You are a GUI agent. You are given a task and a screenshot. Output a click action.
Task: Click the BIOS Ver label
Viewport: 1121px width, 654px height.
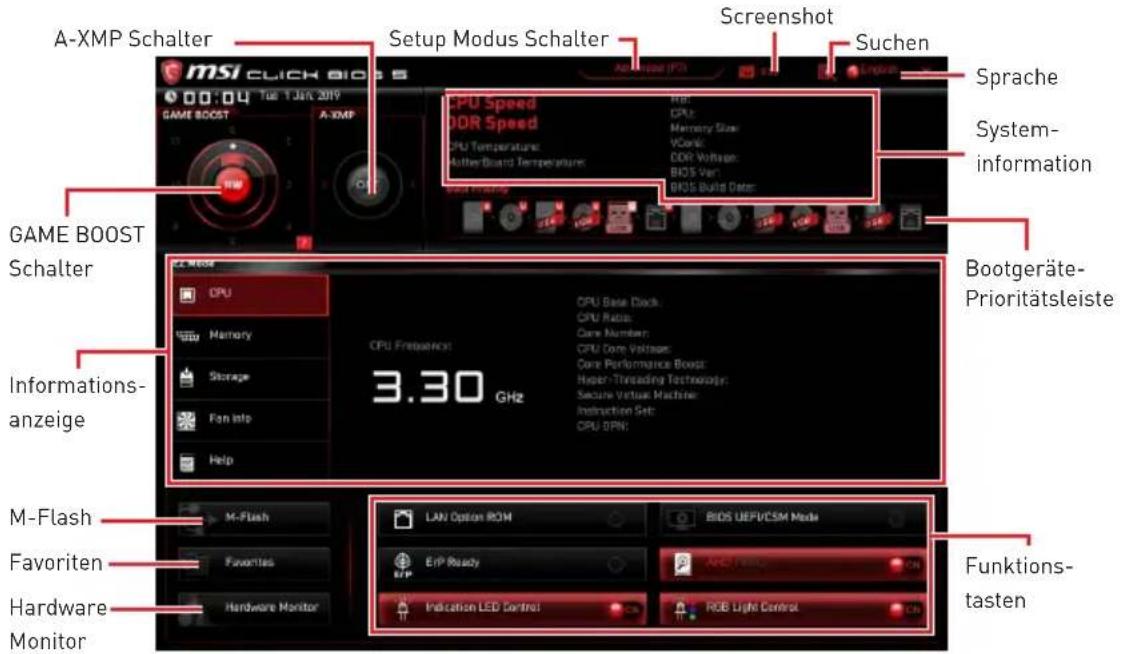(x=694, y=172)
